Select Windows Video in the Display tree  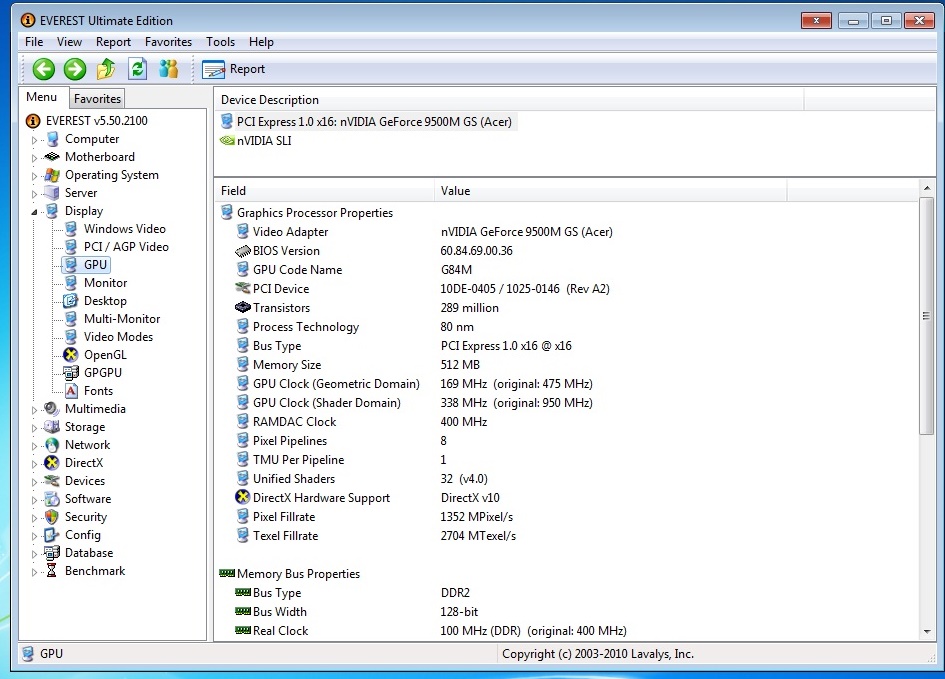[x=124, y=229]
